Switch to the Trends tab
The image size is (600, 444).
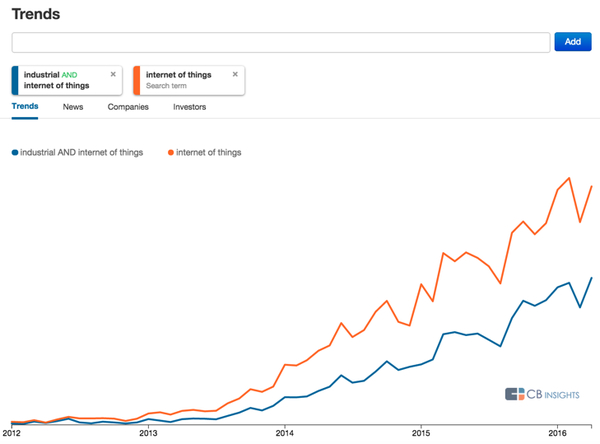pyautogui.click(x=25, y=106)
